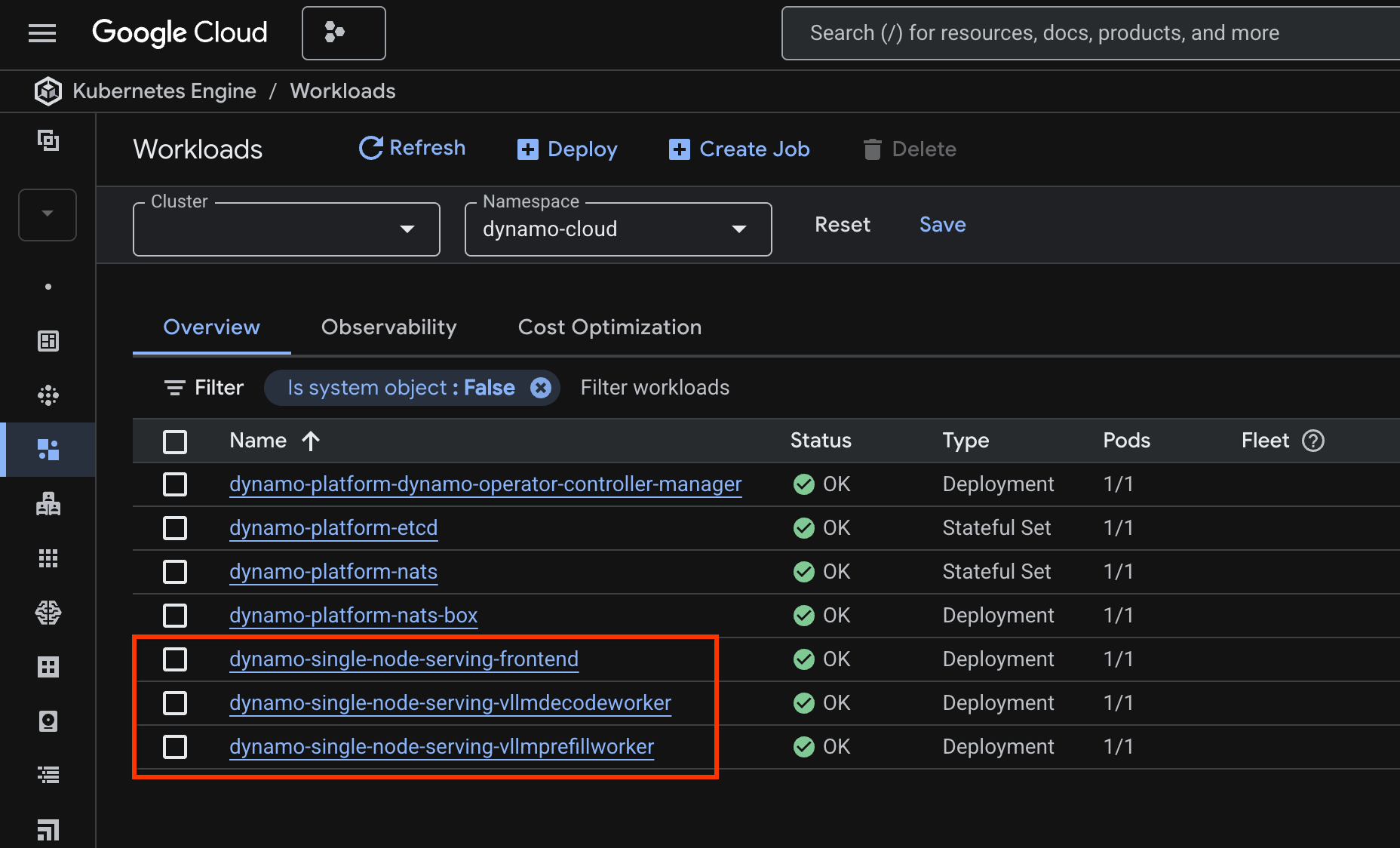
Task: Click the Fleet help question mark icon
Action: 1313,441
